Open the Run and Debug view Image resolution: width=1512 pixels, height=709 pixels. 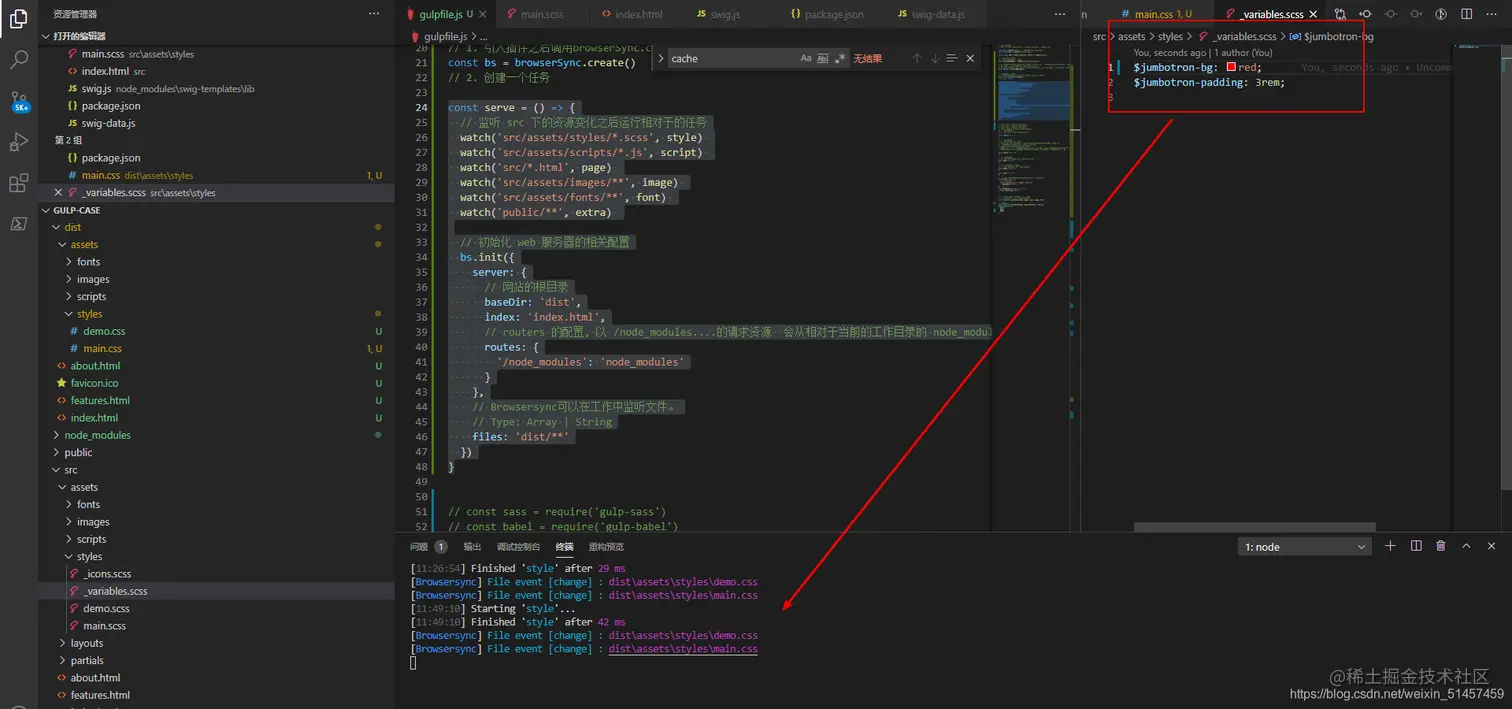[18, 142]
